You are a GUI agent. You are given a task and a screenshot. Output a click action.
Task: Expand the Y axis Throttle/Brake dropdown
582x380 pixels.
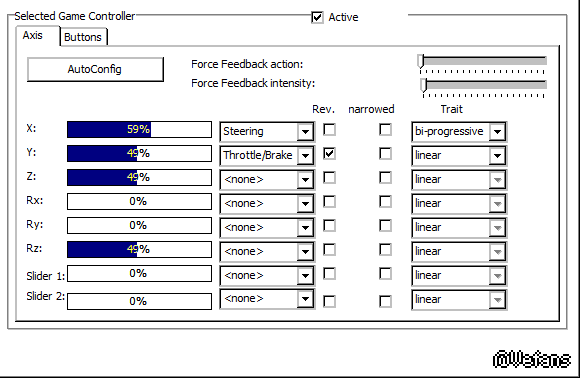[267, 155]
